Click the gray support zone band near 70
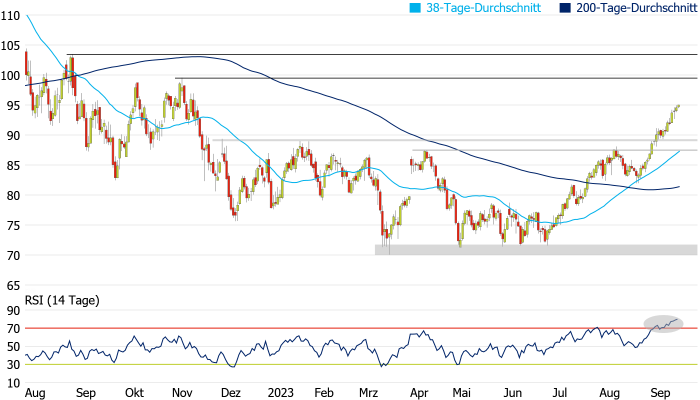The height and width of the screenshot is (400, 700). pos(536,250)
